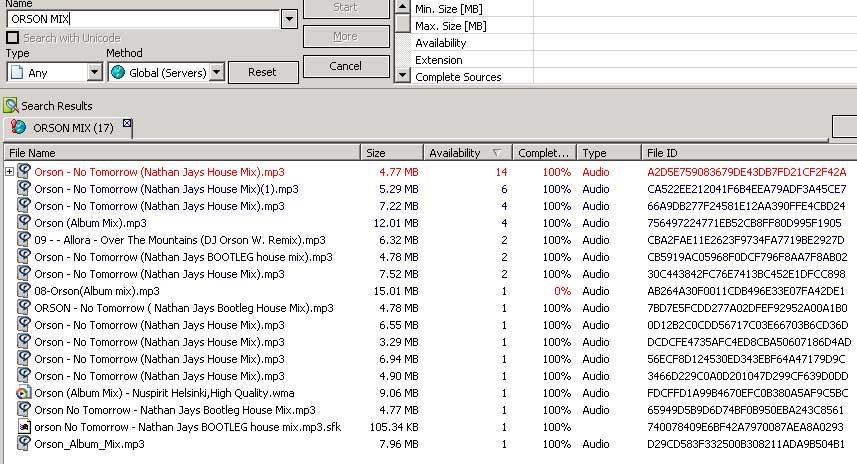The height and width of the screenshot is (464, 857).
Task: Click the More results button
Action: pyautogui.click(x=346, y=37)
